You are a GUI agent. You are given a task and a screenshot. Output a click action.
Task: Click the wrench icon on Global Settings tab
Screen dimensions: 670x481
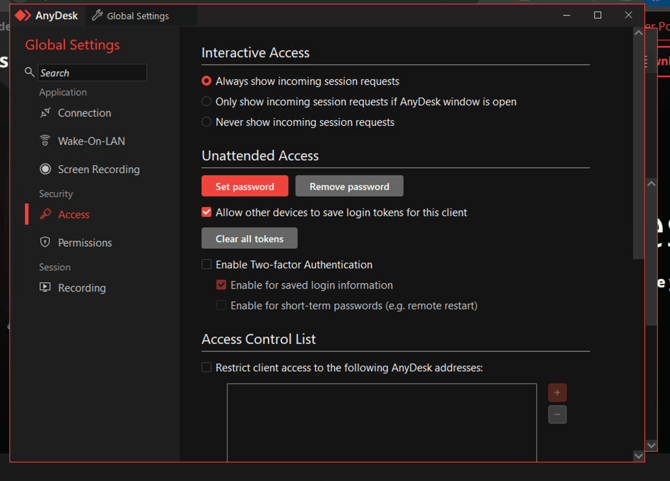tap(97, 16)
